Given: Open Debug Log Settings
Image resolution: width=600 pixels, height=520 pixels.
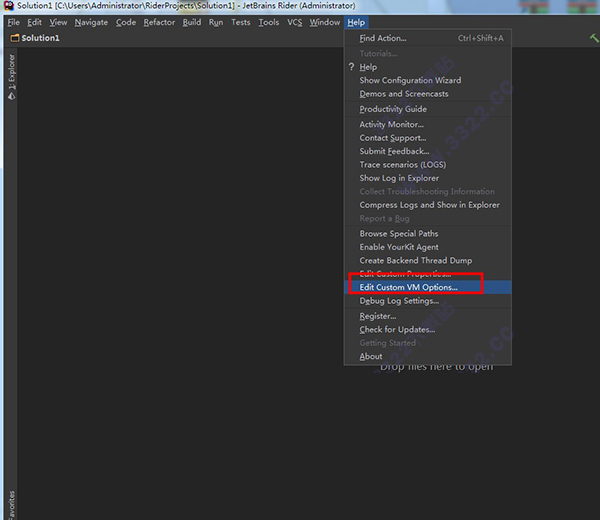Looking at the screenshot, I should [x=428, y=301].
